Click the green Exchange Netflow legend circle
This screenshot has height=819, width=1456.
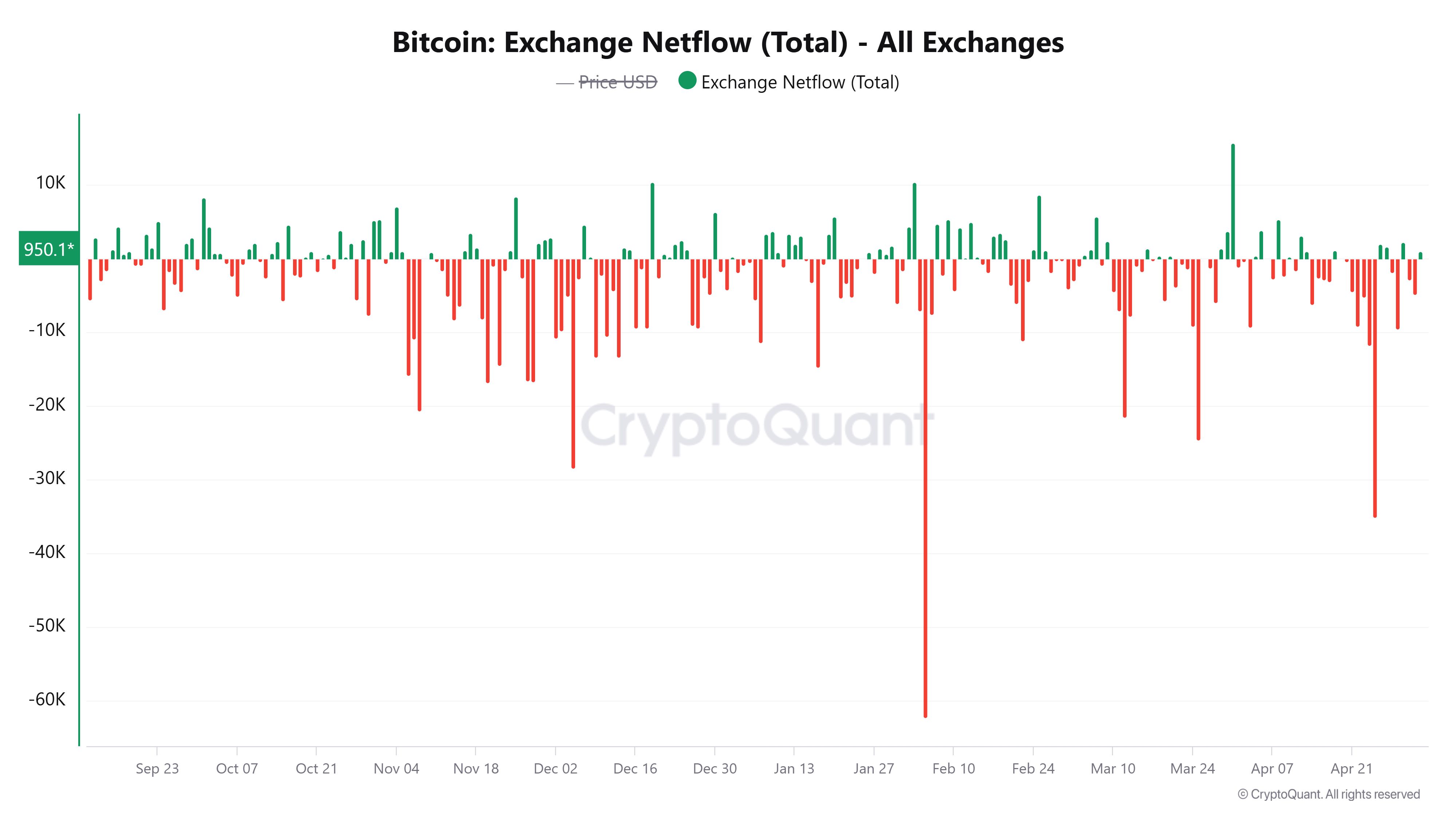pyautogui.click(x=687, y=81)
